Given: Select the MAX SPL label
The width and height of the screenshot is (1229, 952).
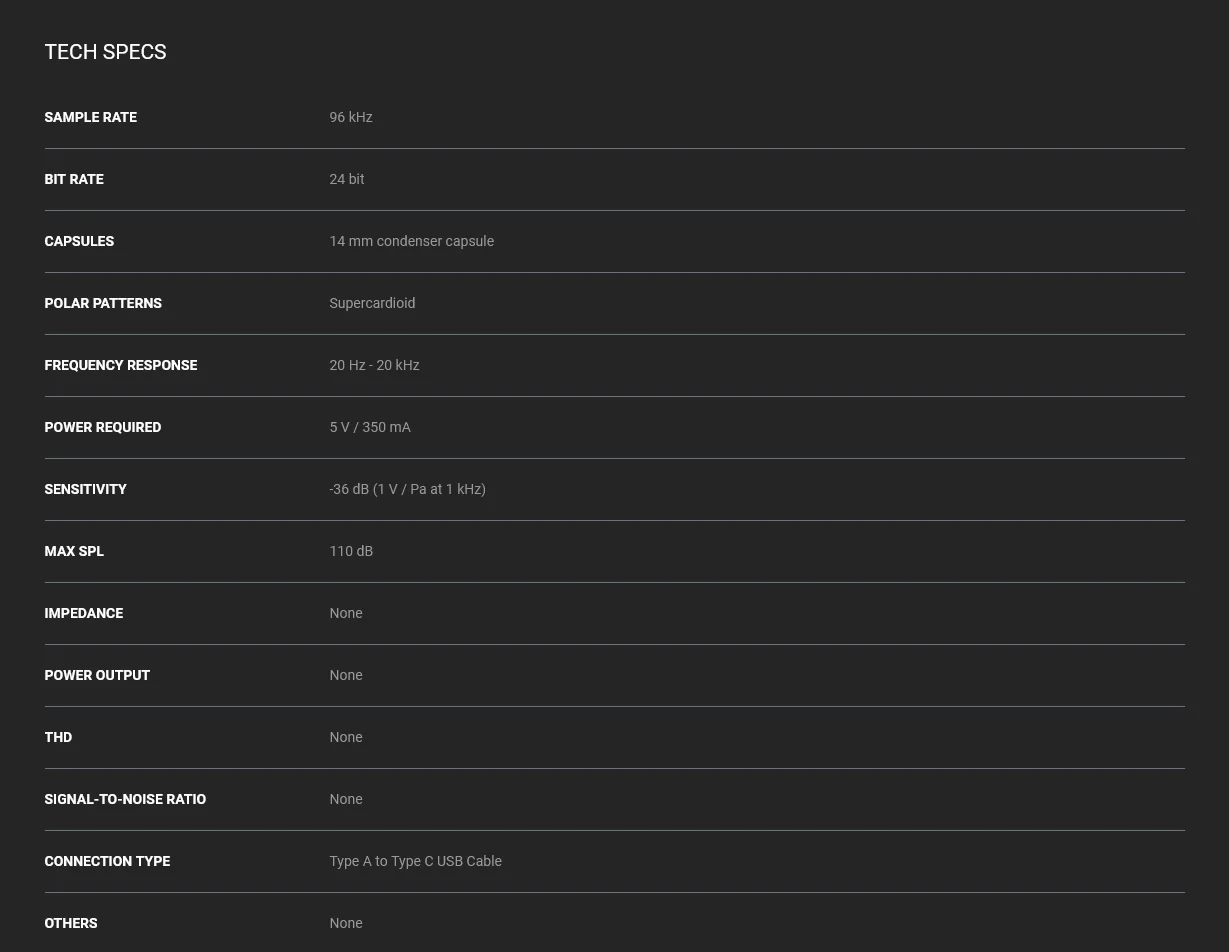Looking at the screenshot, I should coord(74,551).
